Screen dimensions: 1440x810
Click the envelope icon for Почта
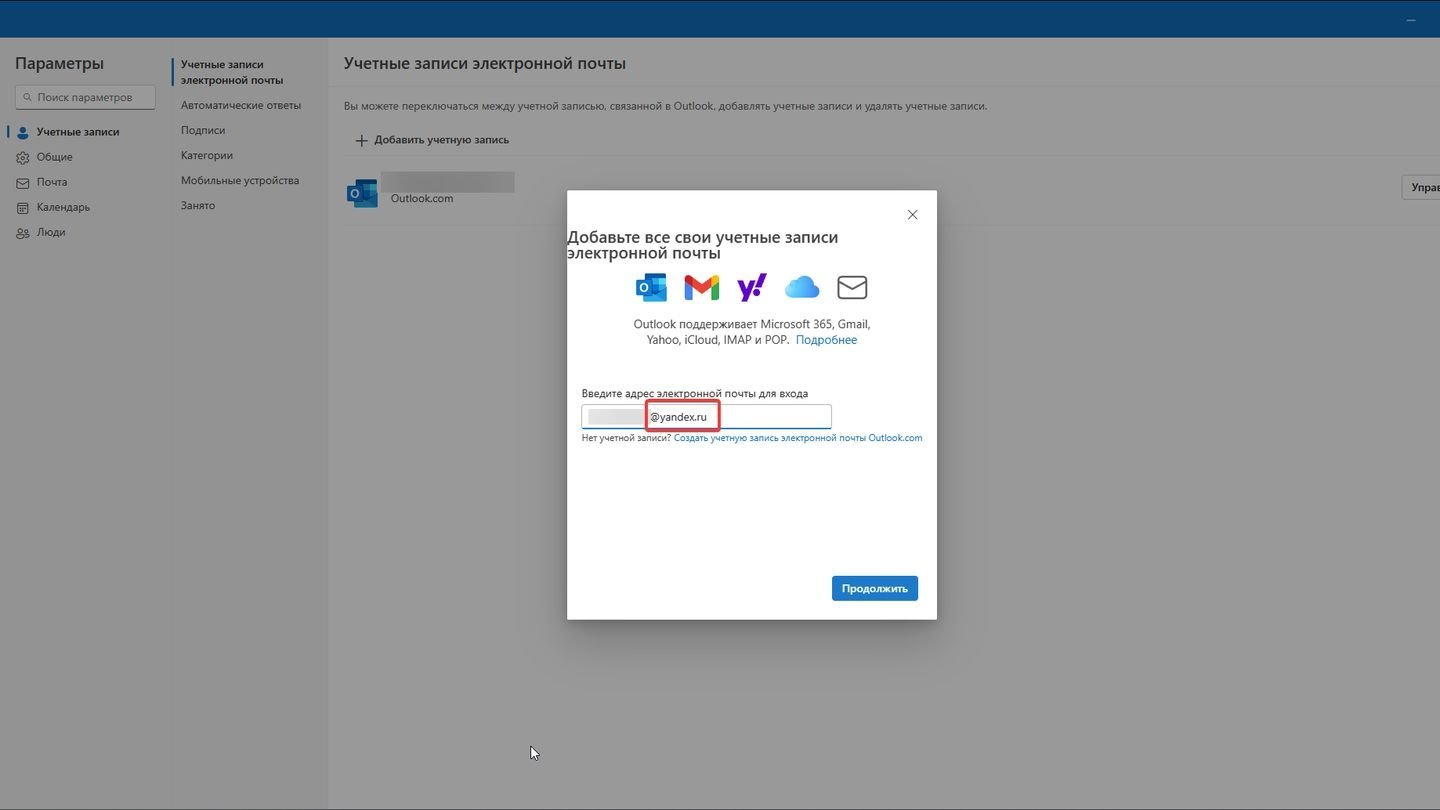point(23,183)
